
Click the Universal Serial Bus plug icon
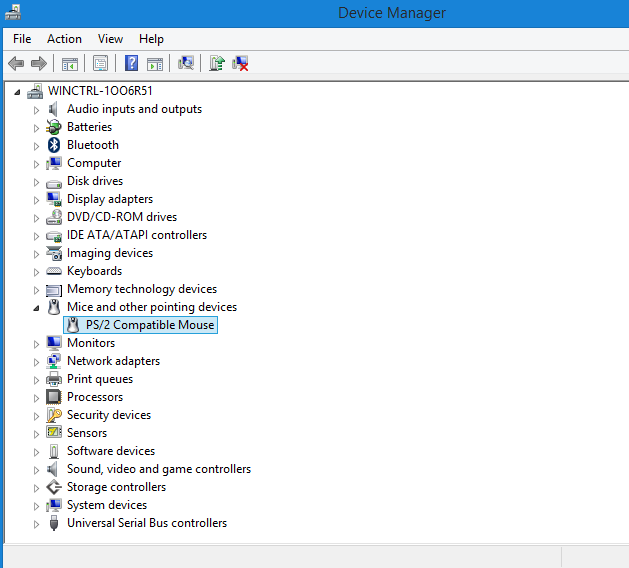click(54, 523)
